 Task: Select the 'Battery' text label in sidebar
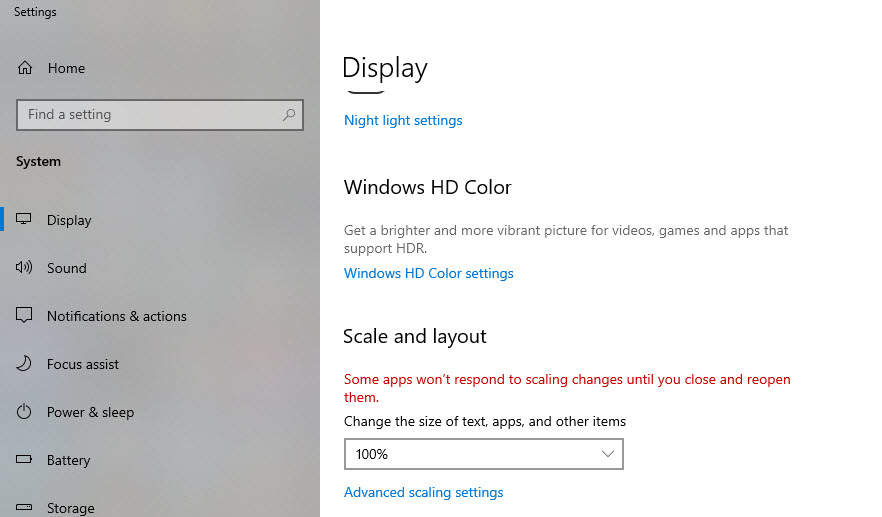click(68, 460)
